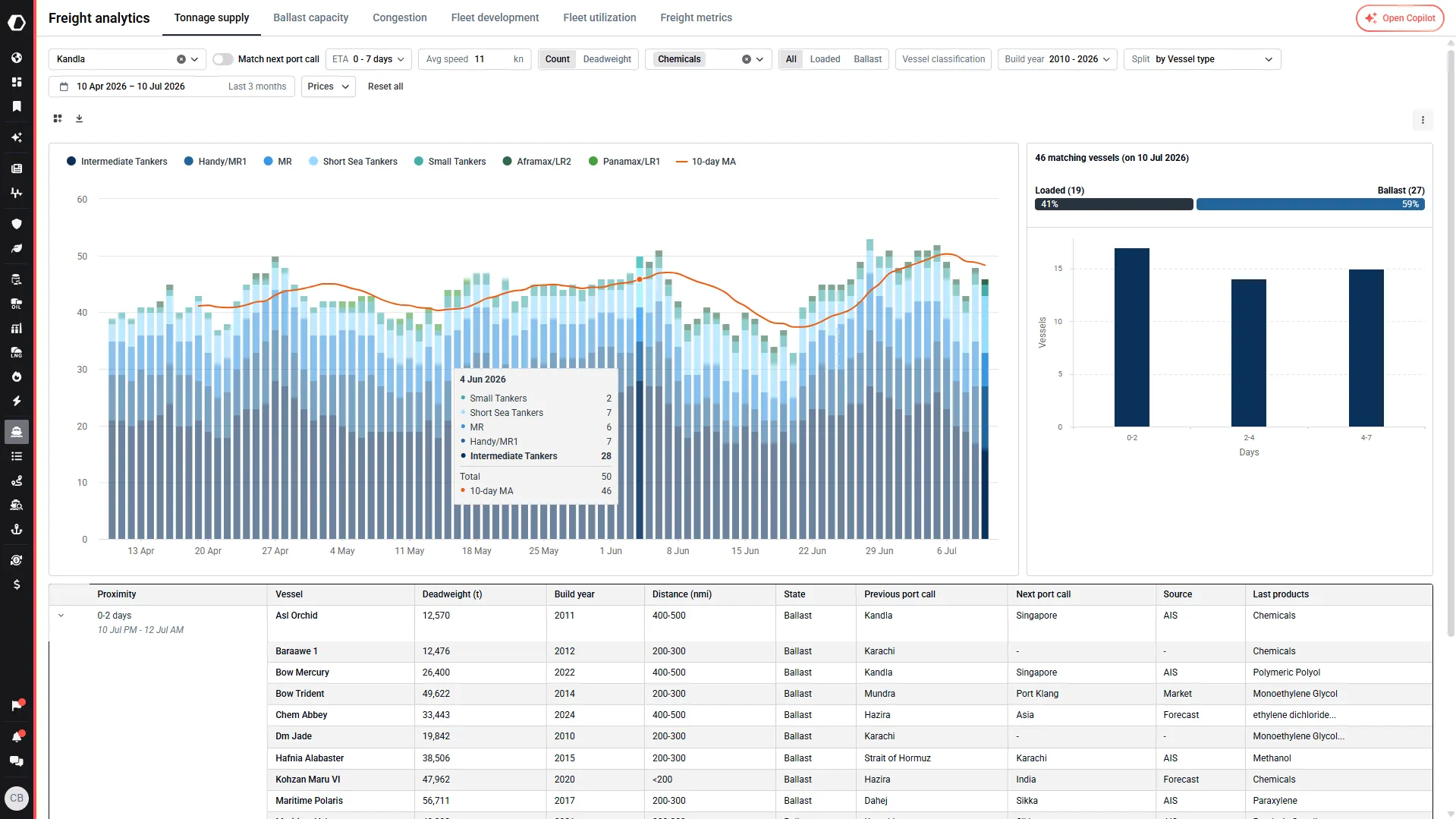1456x819 pixels.
Task: Select the Deadweight measurement option
Action: click(x=607, y=59)
